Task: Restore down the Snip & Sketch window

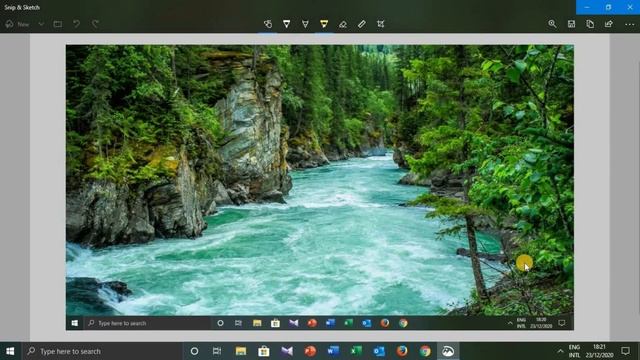Action: point(608,7)
